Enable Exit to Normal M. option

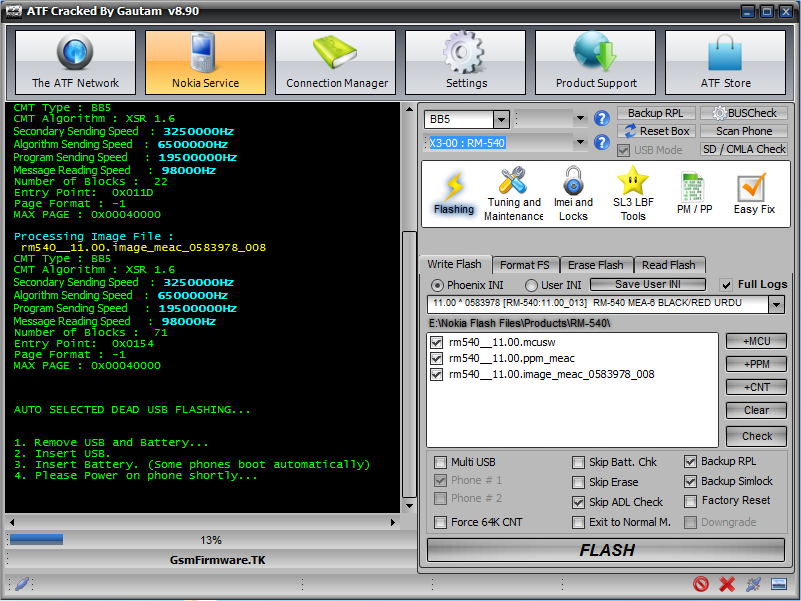pos(578,522)
